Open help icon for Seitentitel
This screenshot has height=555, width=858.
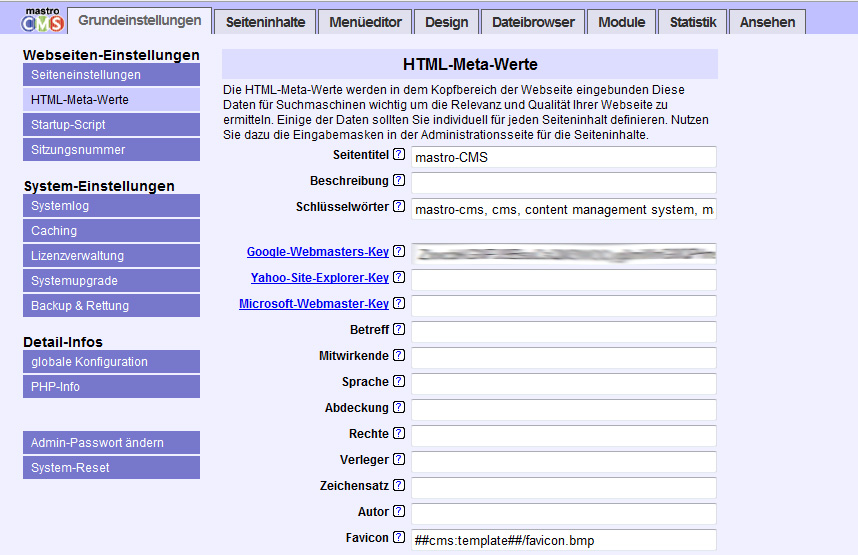point(399,154)
